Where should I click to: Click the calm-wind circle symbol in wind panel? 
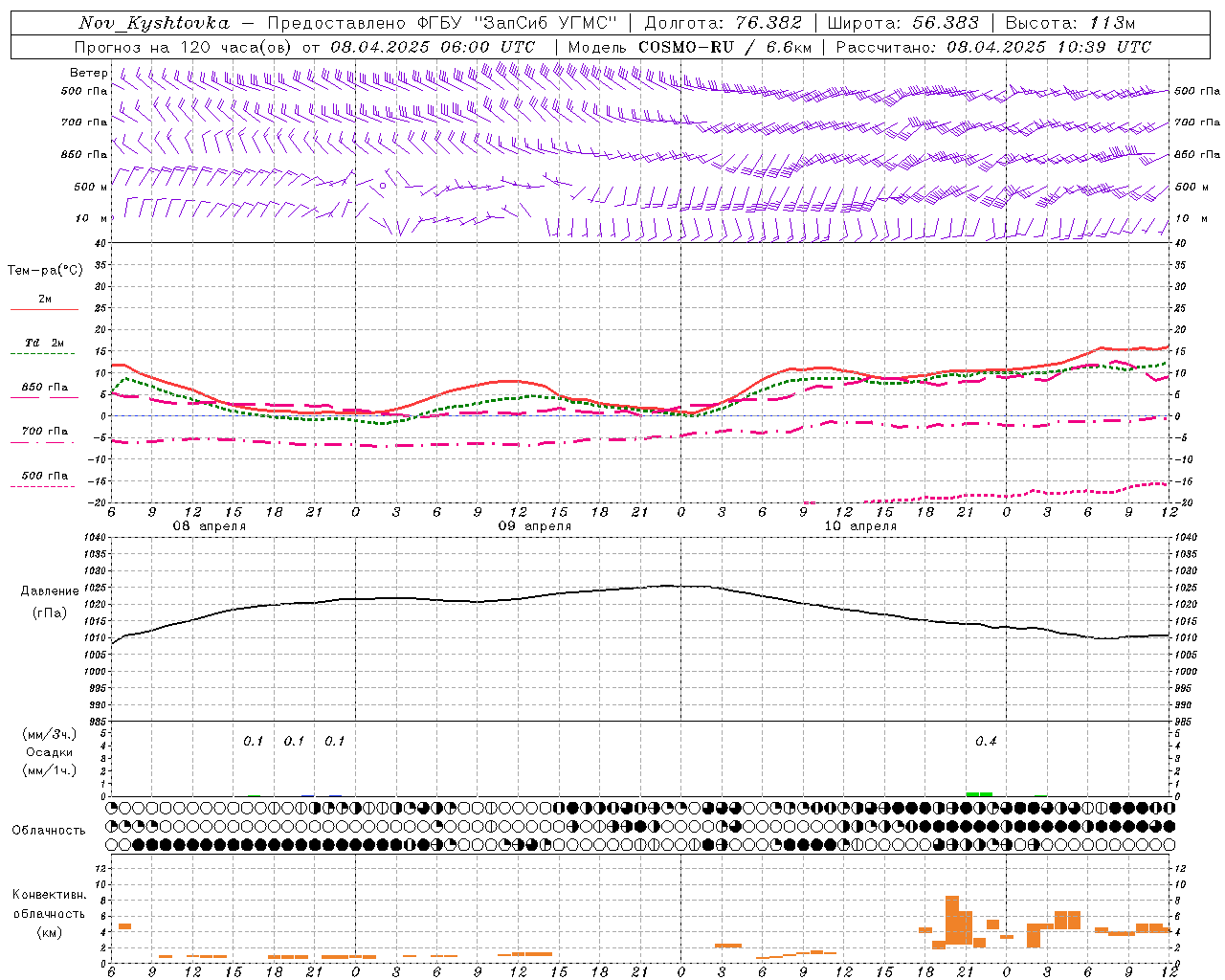(x=383, y=186)
